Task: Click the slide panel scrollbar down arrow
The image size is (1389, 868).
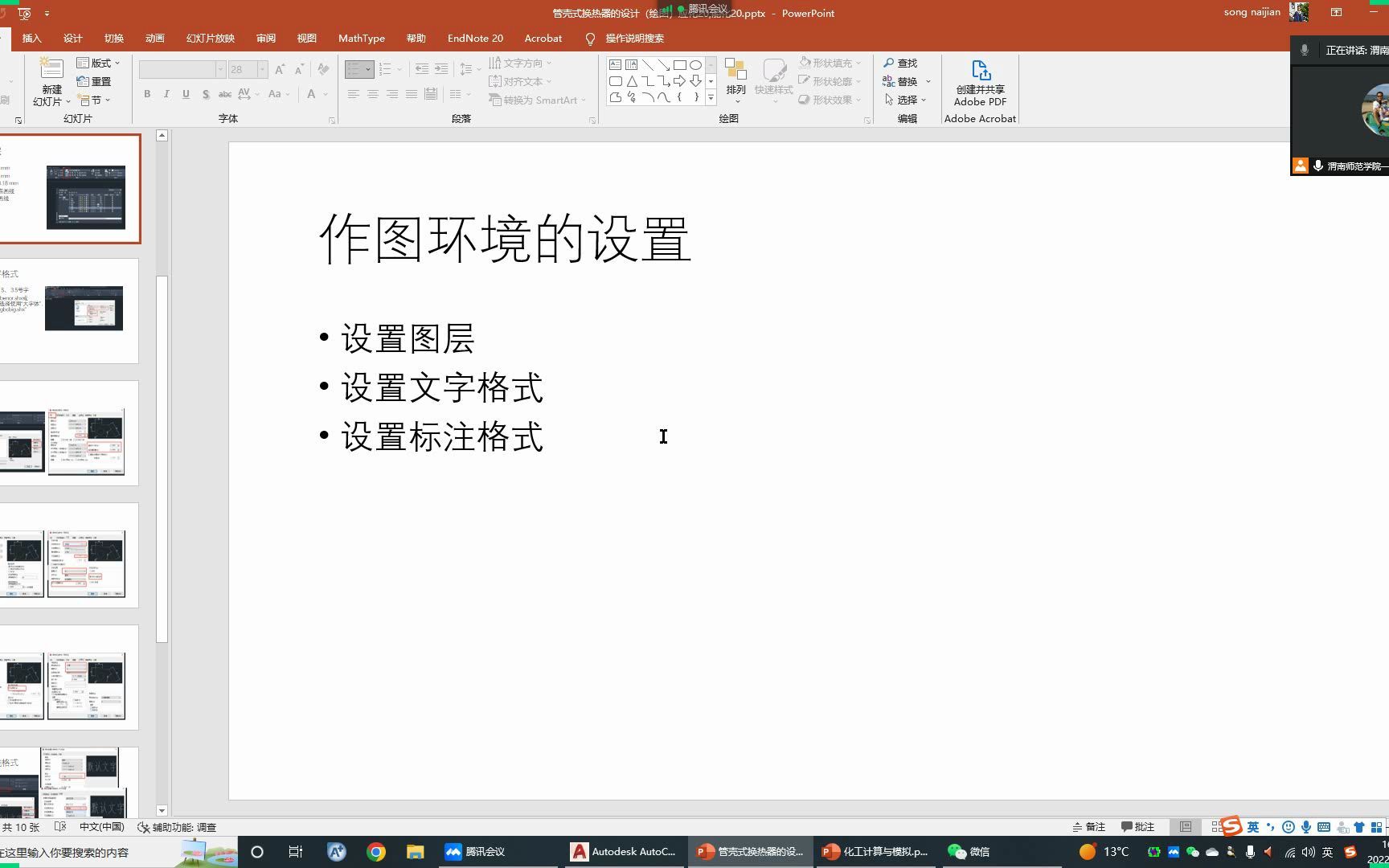Action: tap(162, 811)
